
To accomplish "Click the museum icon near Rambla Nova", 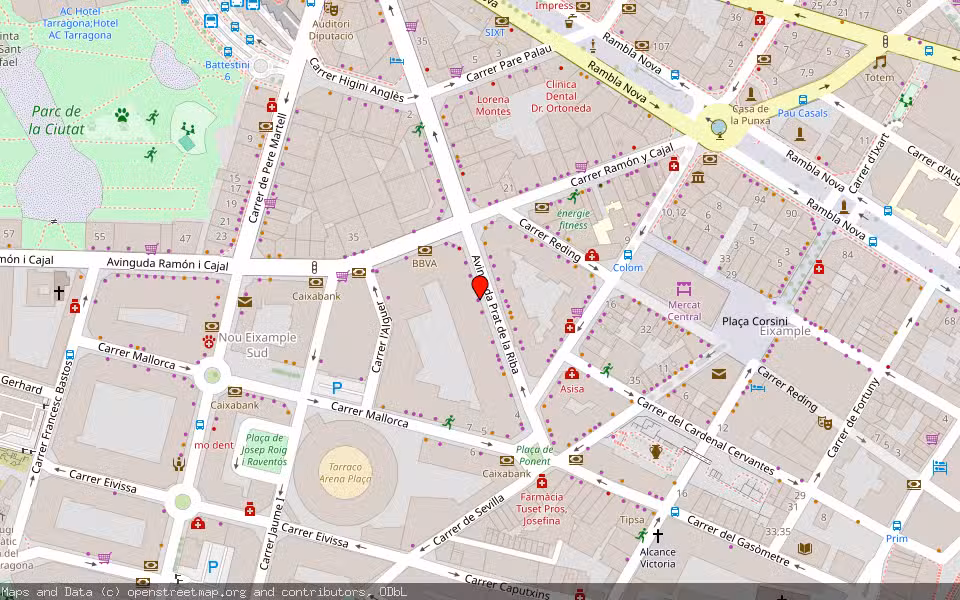I will tap(698, 178).
